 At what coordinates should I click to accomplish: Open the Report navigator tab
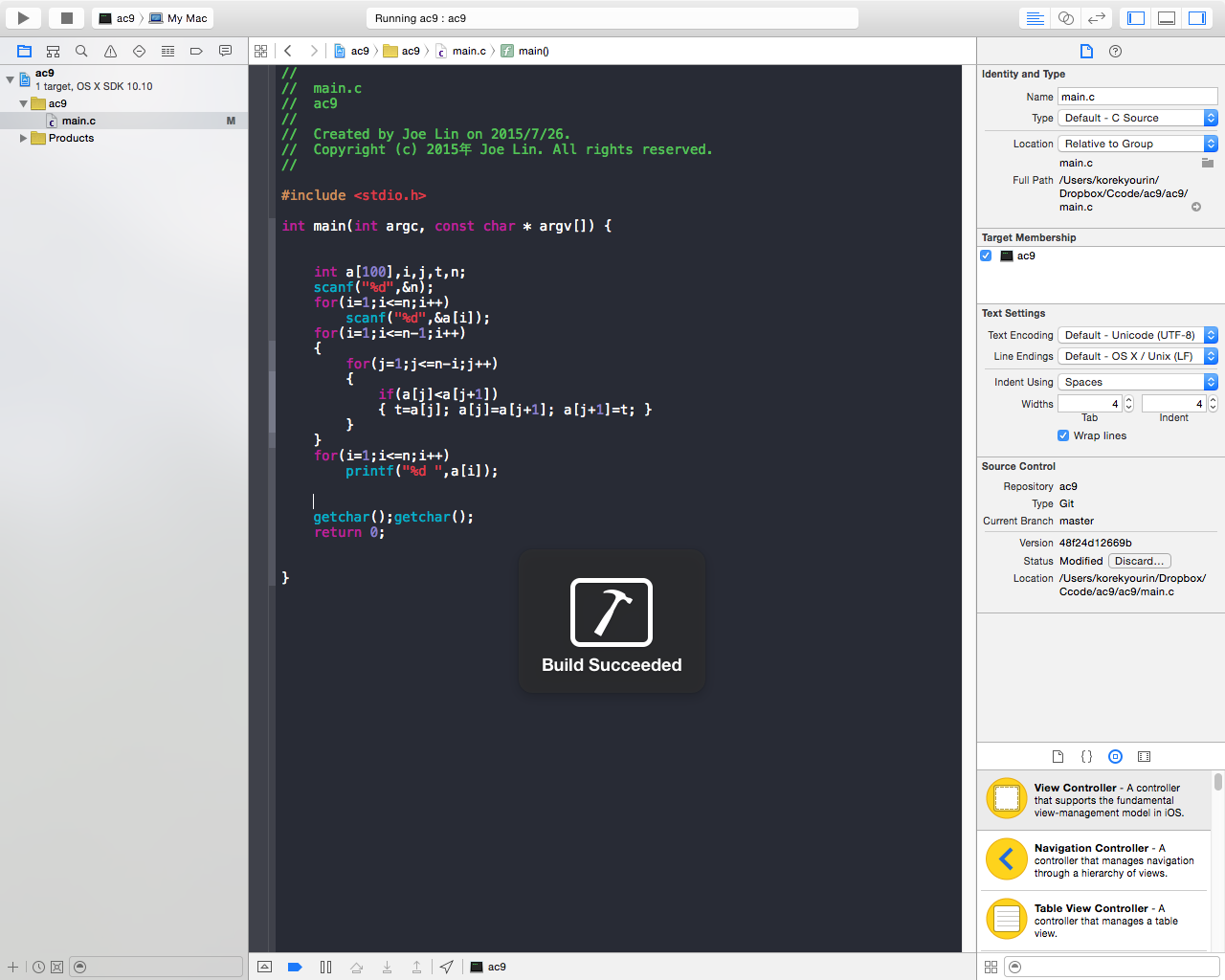tap(225, 51)
